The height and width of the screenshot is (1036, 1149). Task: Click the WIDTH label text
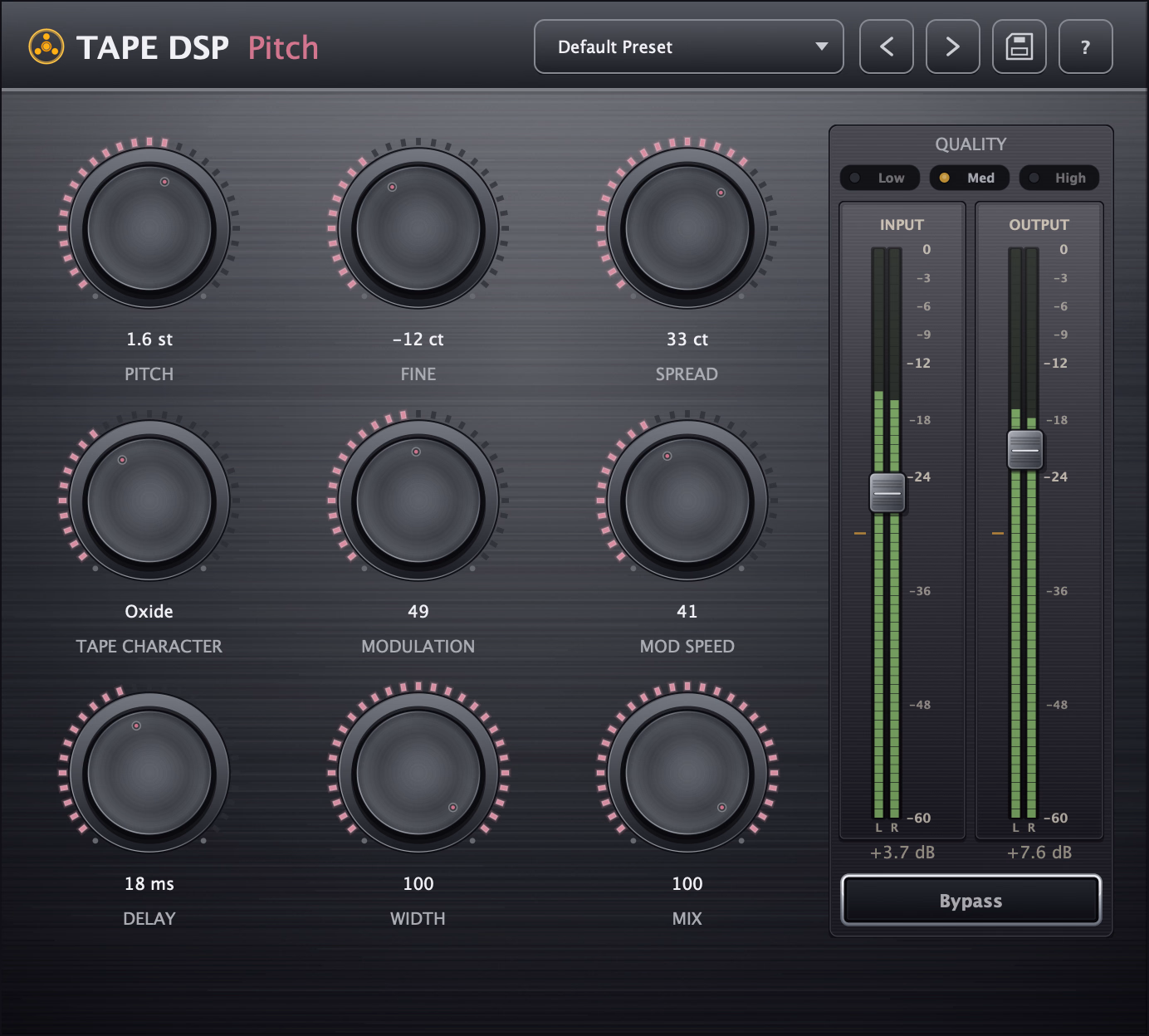click(x=418, y=919)
